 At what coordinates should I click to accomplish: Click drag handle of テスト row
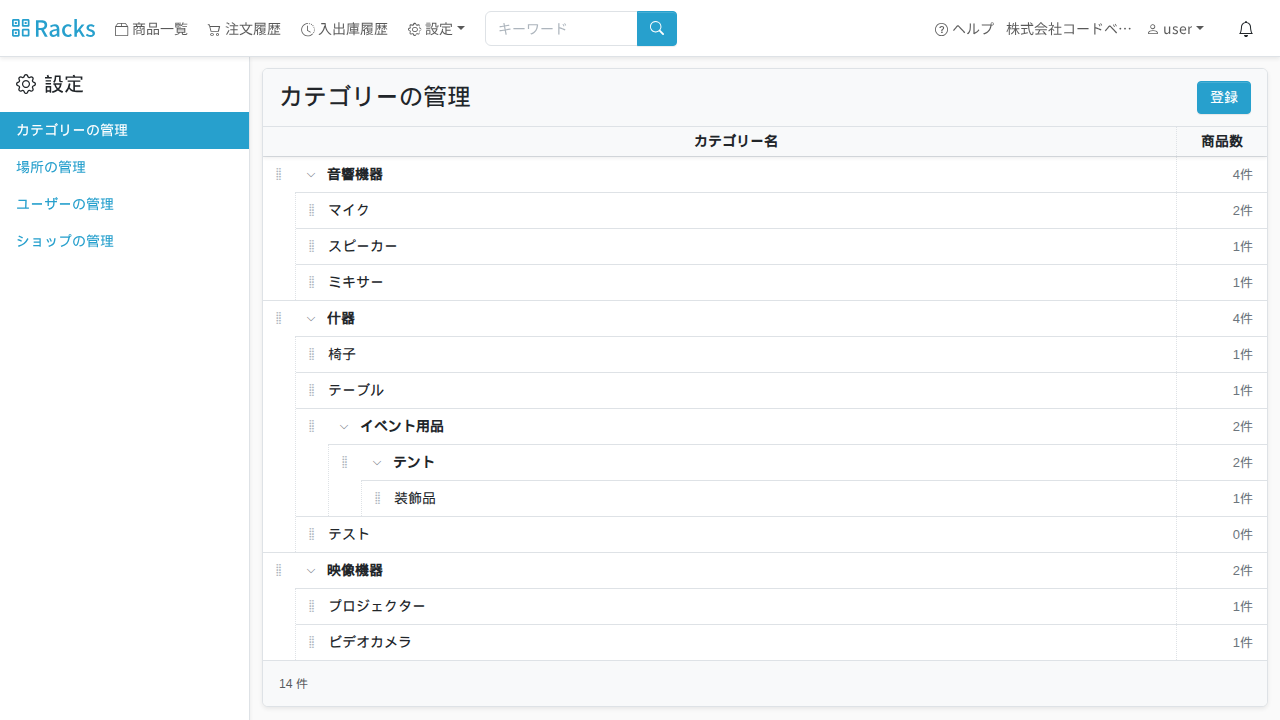click(312, 534)
